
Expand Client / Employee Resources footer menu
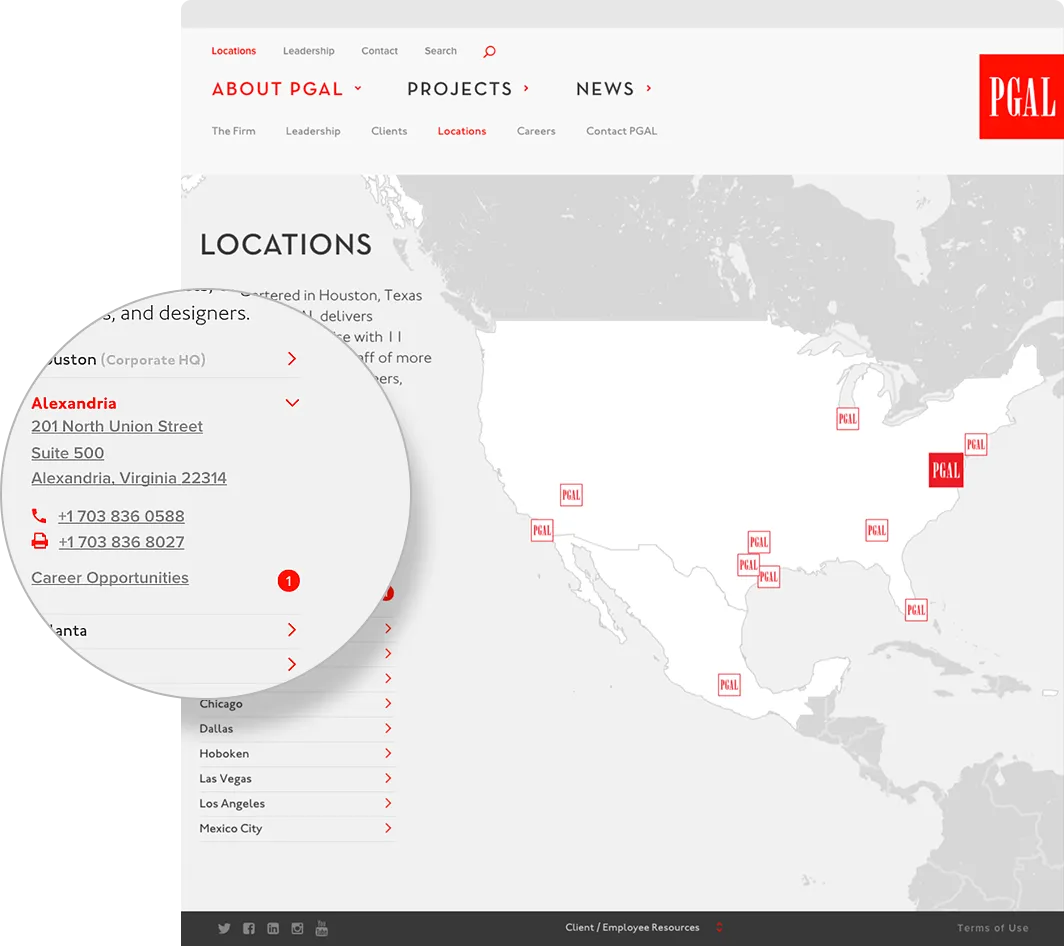pyautogui.click(x=643, y=928)
